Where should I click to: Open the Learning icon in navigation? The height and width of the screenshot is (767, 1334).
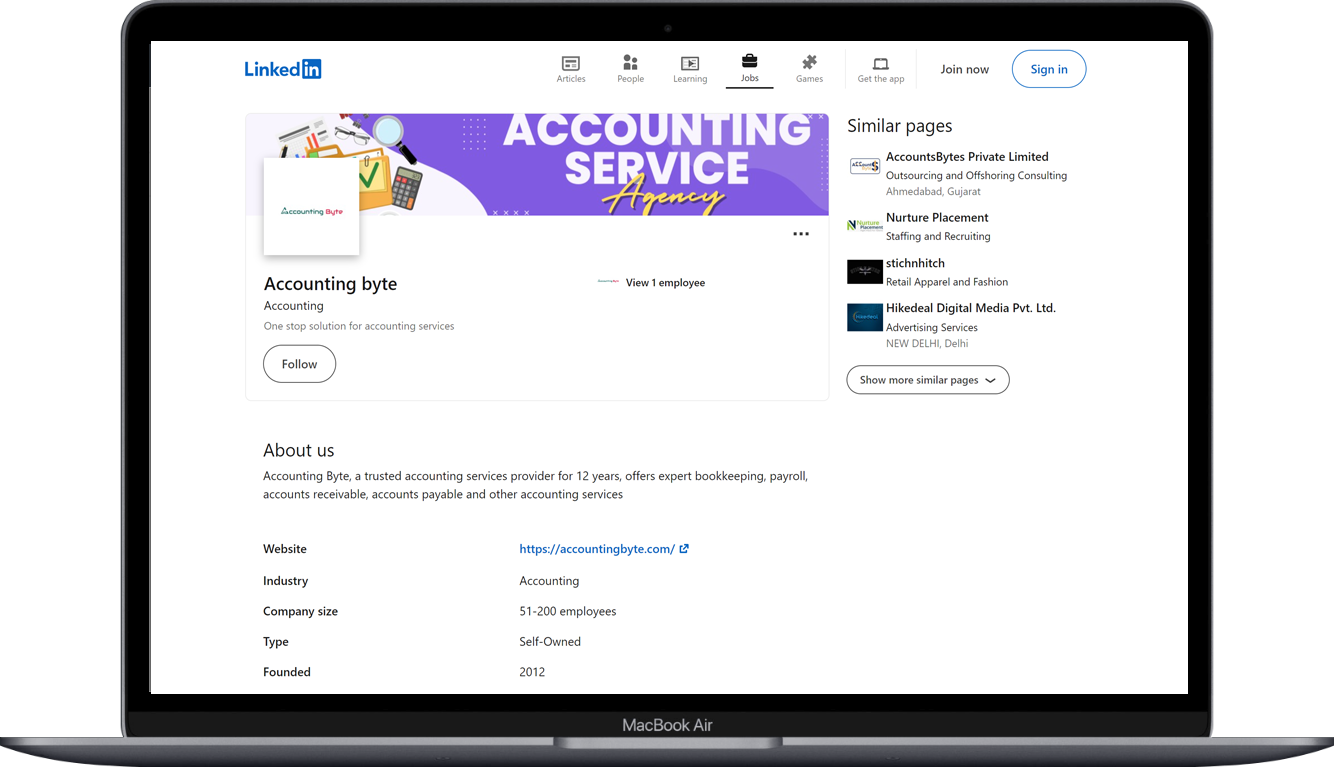[689, 63]
